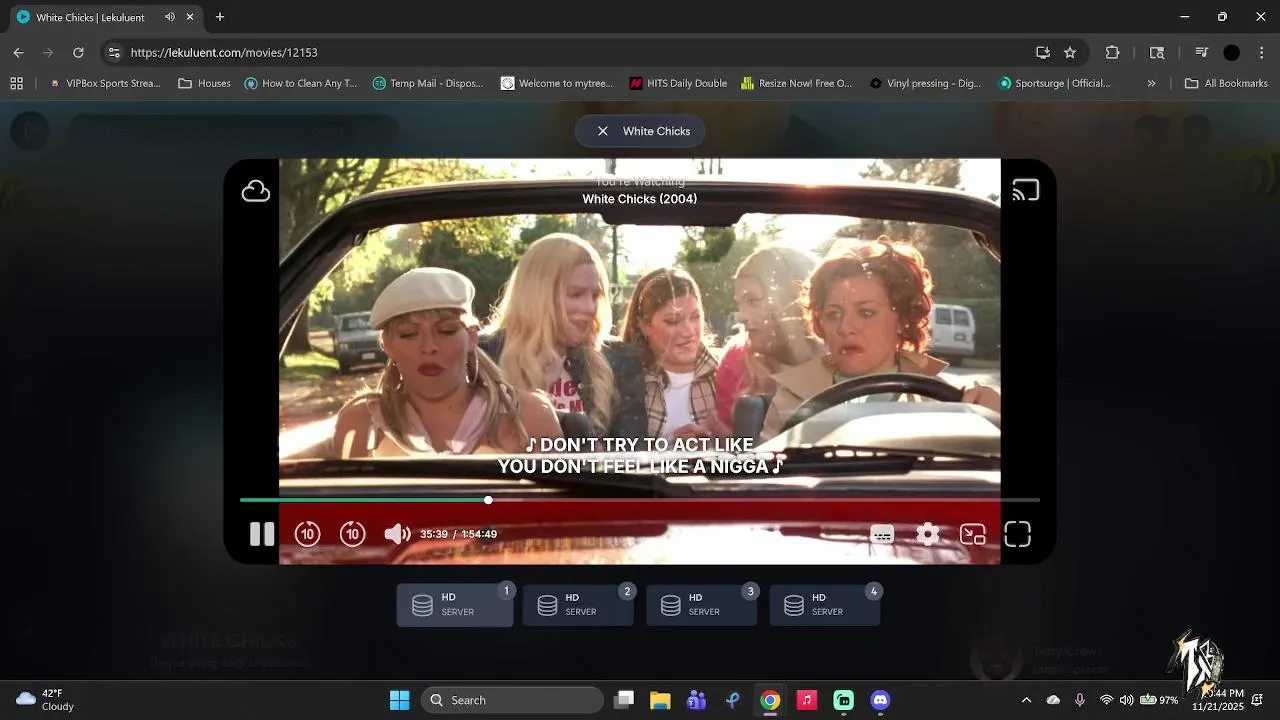Mute the video player volume
1280x720 pixels.
coord(397,534)
